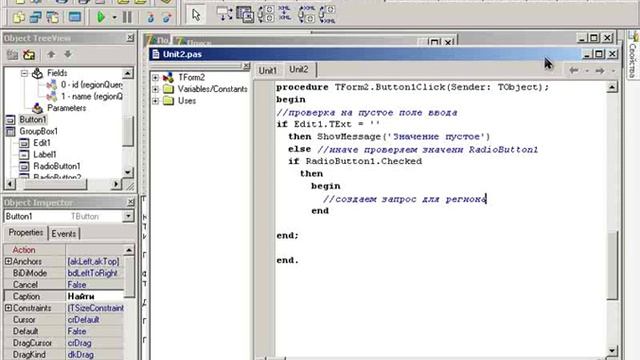Screen dimensions: 640x360
Task: Click the Step Over debug icon
Action: click(x=167, y=18)
